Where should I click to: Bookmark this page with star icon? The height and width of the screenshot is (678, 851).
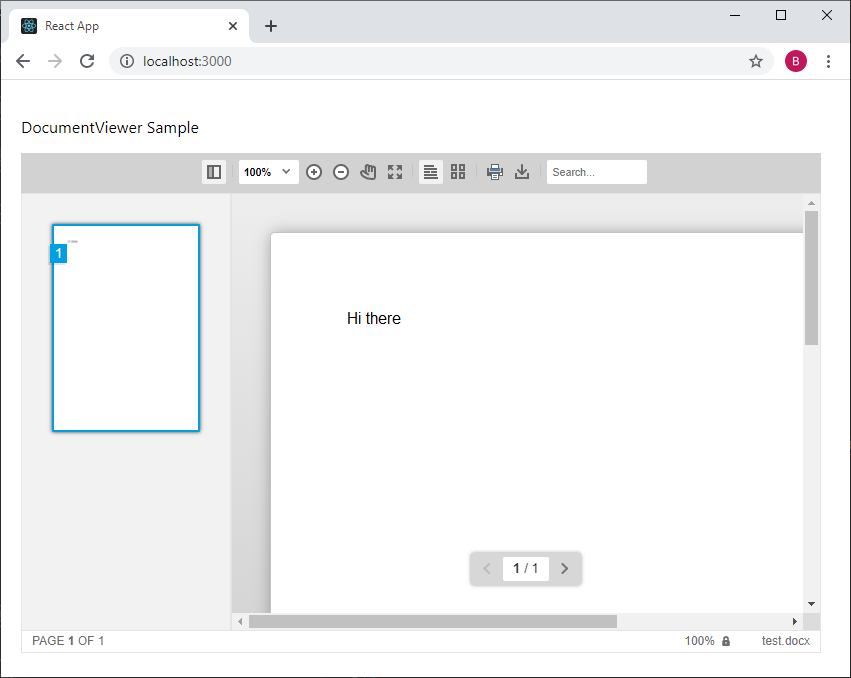pyautogui.click(x=756, y=61)
